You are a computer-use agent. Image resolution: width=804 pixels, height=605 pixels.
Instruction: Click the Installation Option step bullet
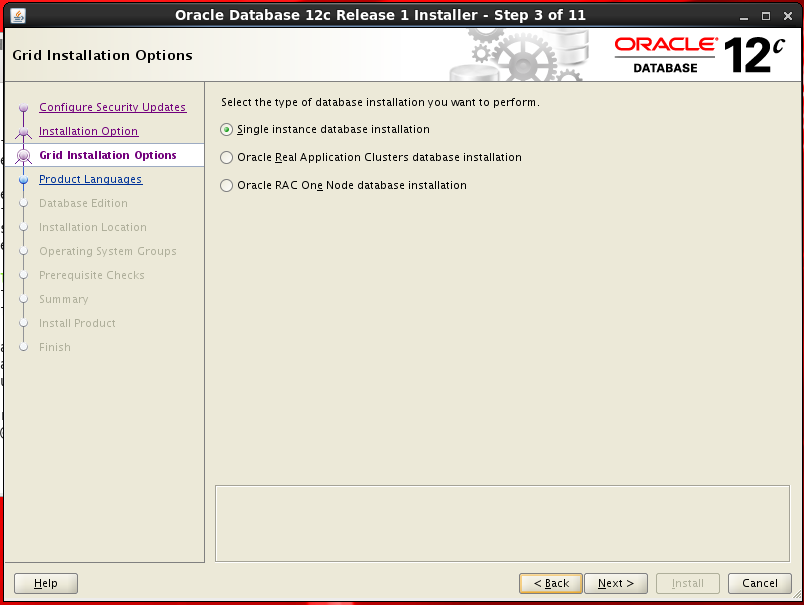tap(24, 132)
